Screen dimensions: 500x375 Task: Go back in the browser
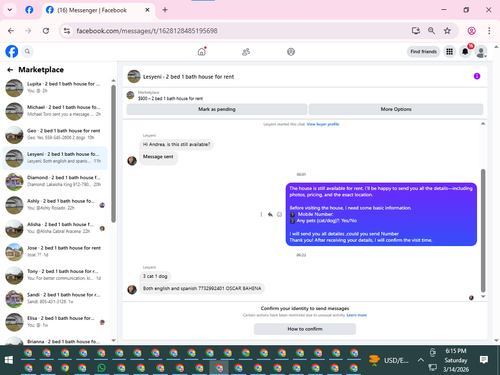(11, 31)
